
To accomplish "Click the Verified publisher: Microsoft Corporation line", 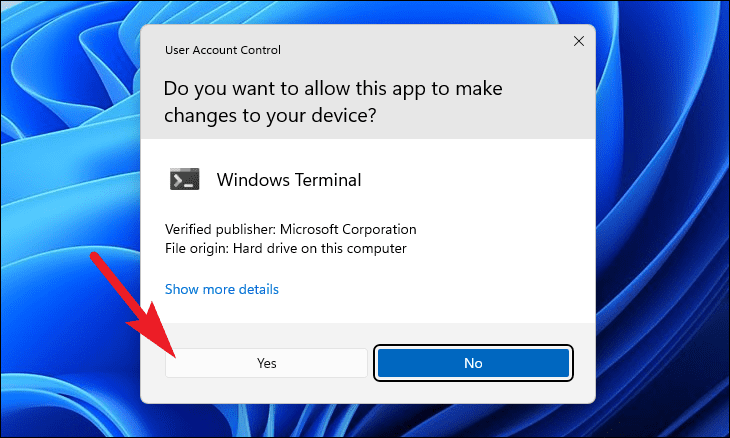I will point(291,229).
